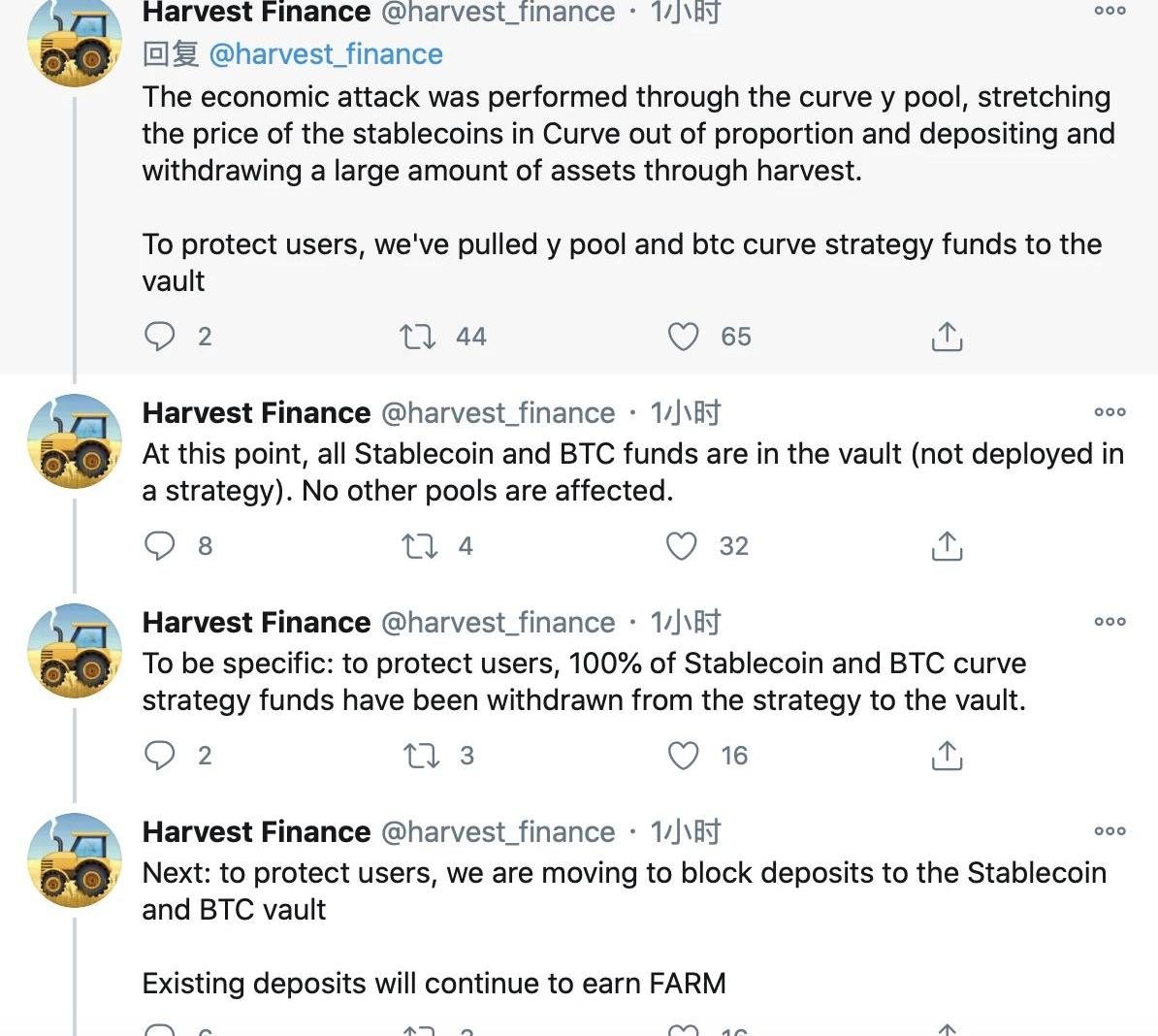Retweet the 'No other pools are affected' tweet
The height and width of the screenshot is (1036, 1158).
tap(420, 546)
